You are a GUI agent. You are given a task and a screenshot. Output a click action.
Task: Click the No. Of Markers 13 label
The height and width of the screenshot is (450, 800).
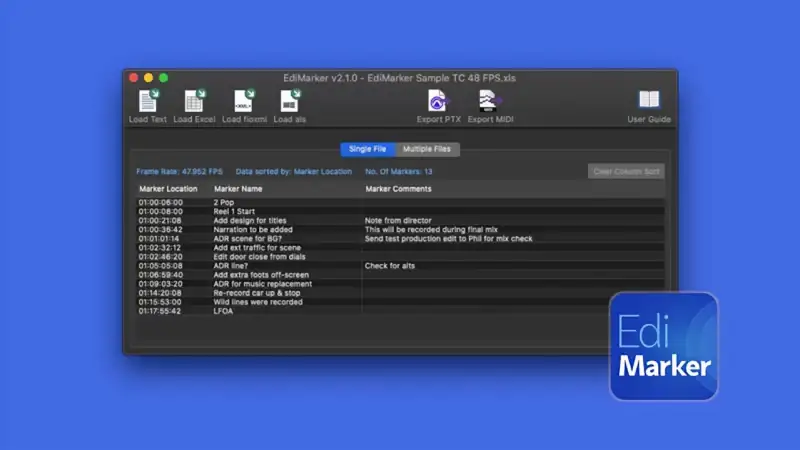398,171
